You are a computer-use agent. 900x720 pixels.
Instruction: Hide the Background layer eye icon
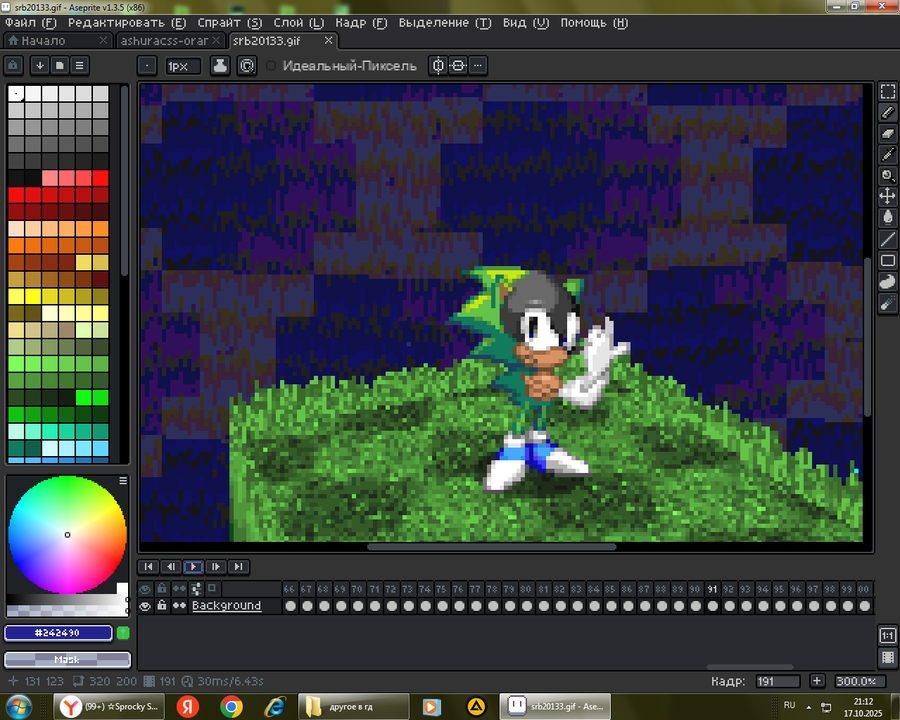145,606
